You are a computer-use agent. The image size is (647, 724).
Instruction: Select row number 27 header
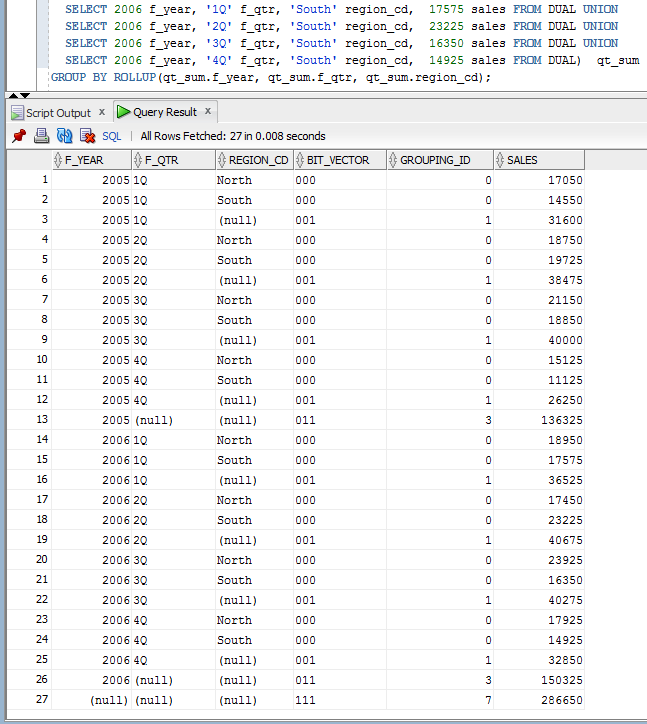click(x=29, y=700)
